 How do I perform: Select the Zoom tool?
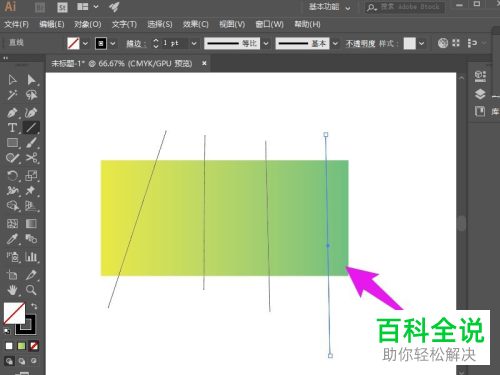click(x=31, y=290)
